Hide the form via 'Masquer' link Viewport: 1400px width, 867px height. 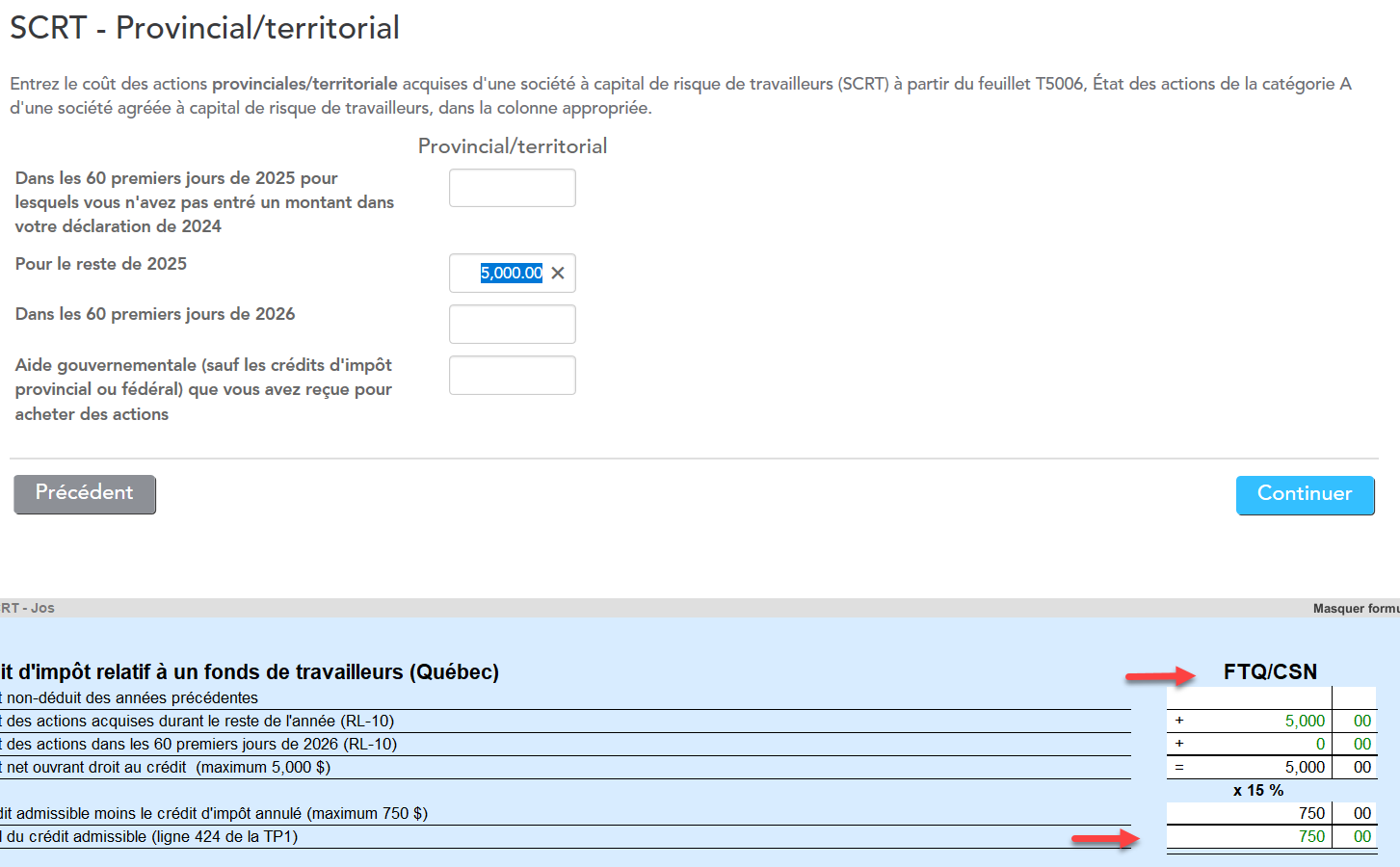[x=1356, y=608]
